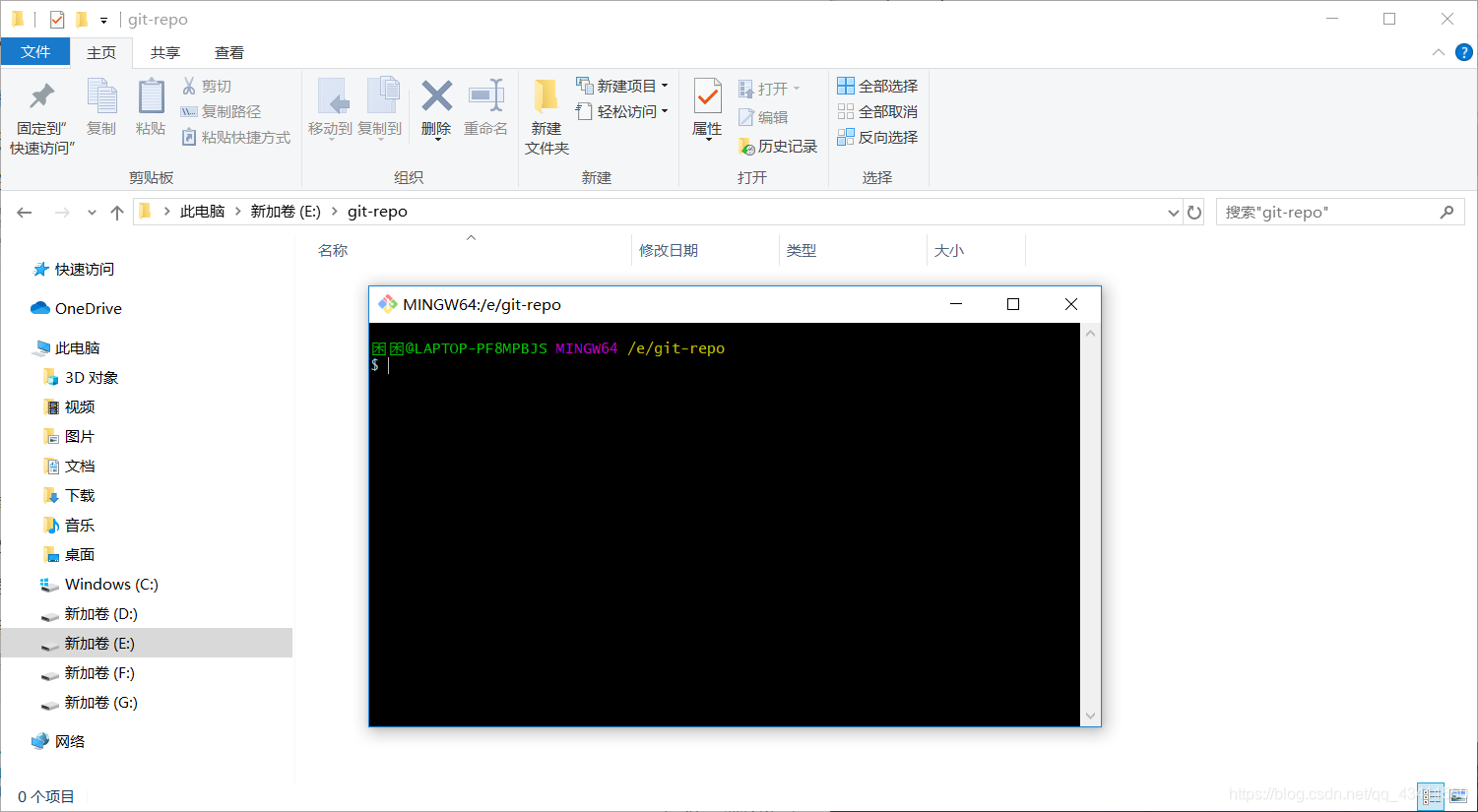The height and width of the screenshot is (812, 1478).
Task: Click Properties checkmark in quick access toolbar
Action: [x=57, y=20]
